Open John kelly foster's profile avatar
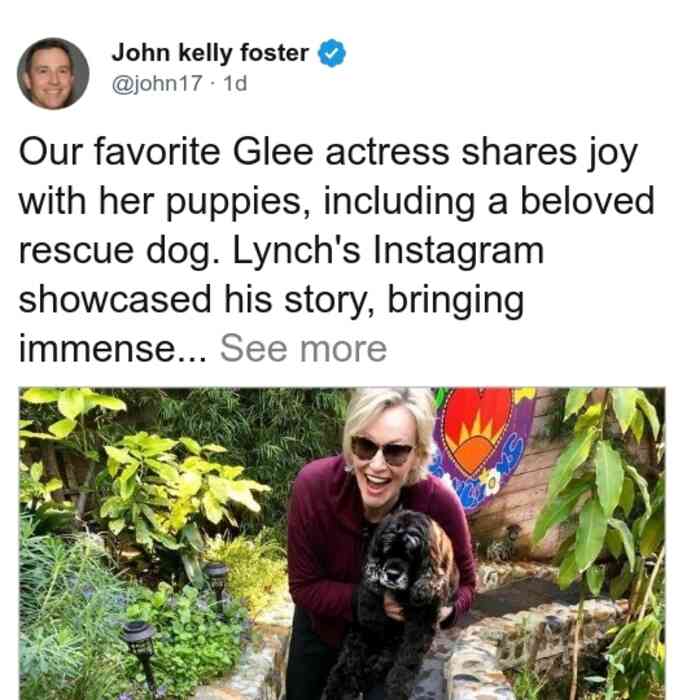The height and width of the screenshot is (700, 700). click(x=53, y=74)
